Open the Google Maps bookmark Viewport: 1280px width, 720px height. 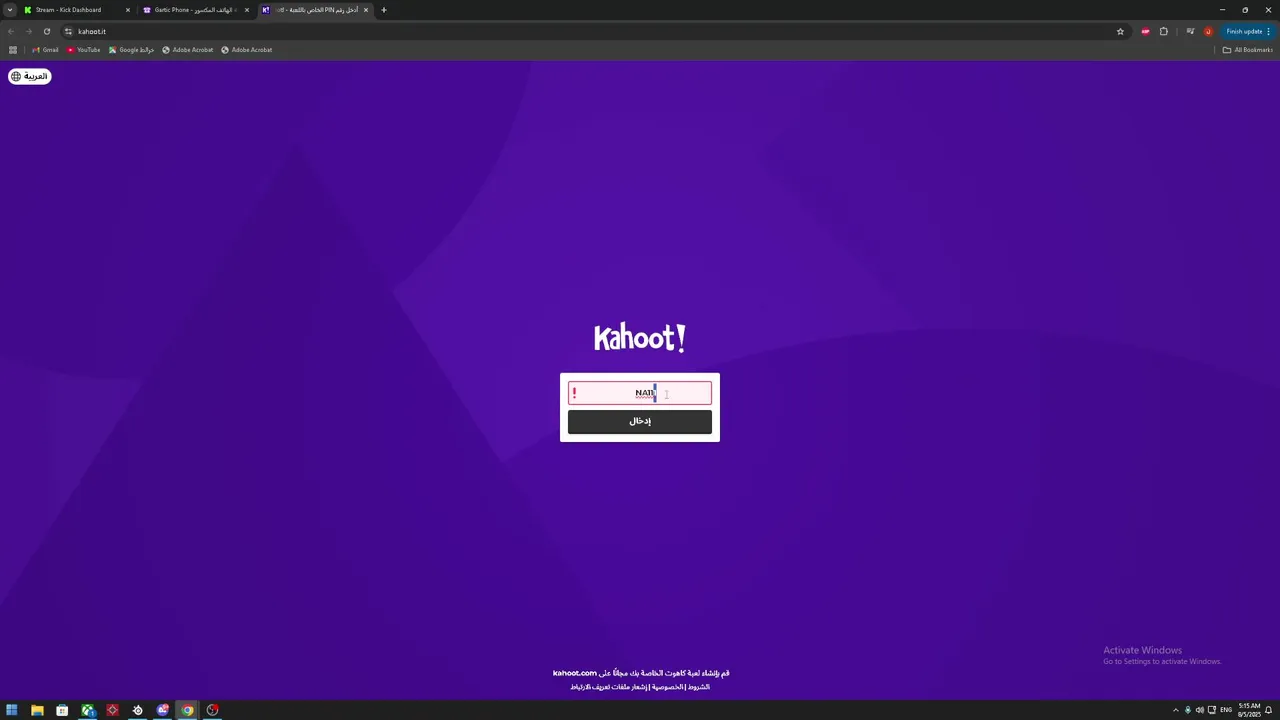(131, 50)
